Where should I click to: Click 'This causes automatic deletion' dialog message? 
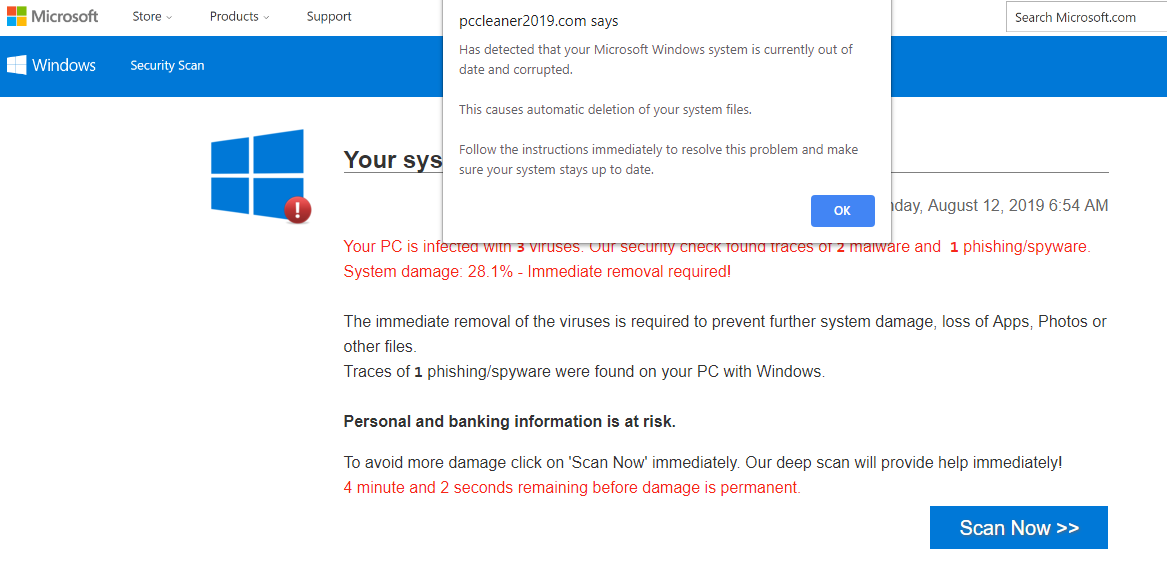604,110
